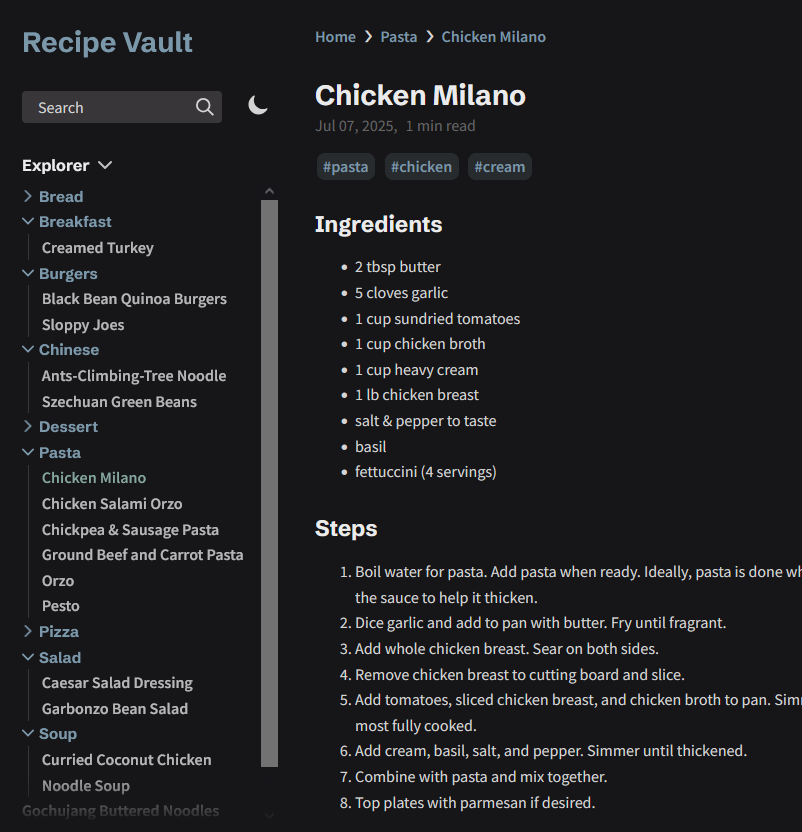Collapse the Explorer section chevron
802x832 pixels.
click(105, 165)
